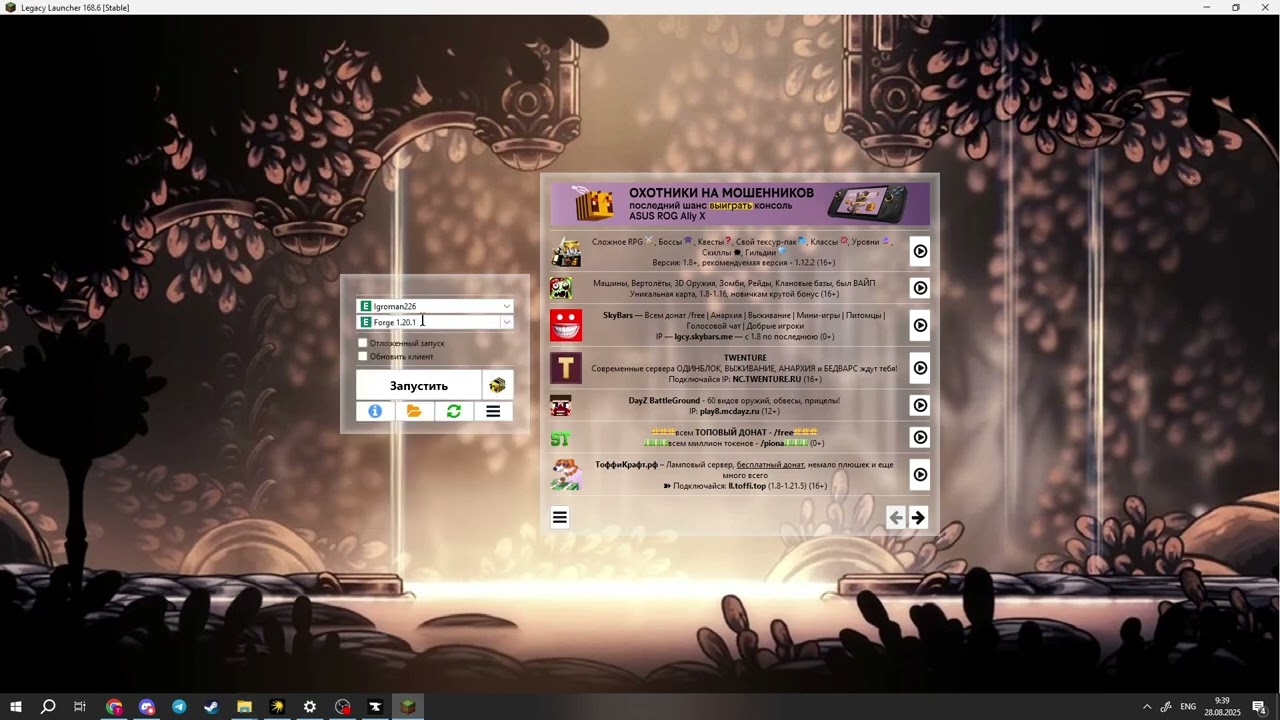
Task: Click the TWENTURE T logo
Action: [x=566, y=368]
